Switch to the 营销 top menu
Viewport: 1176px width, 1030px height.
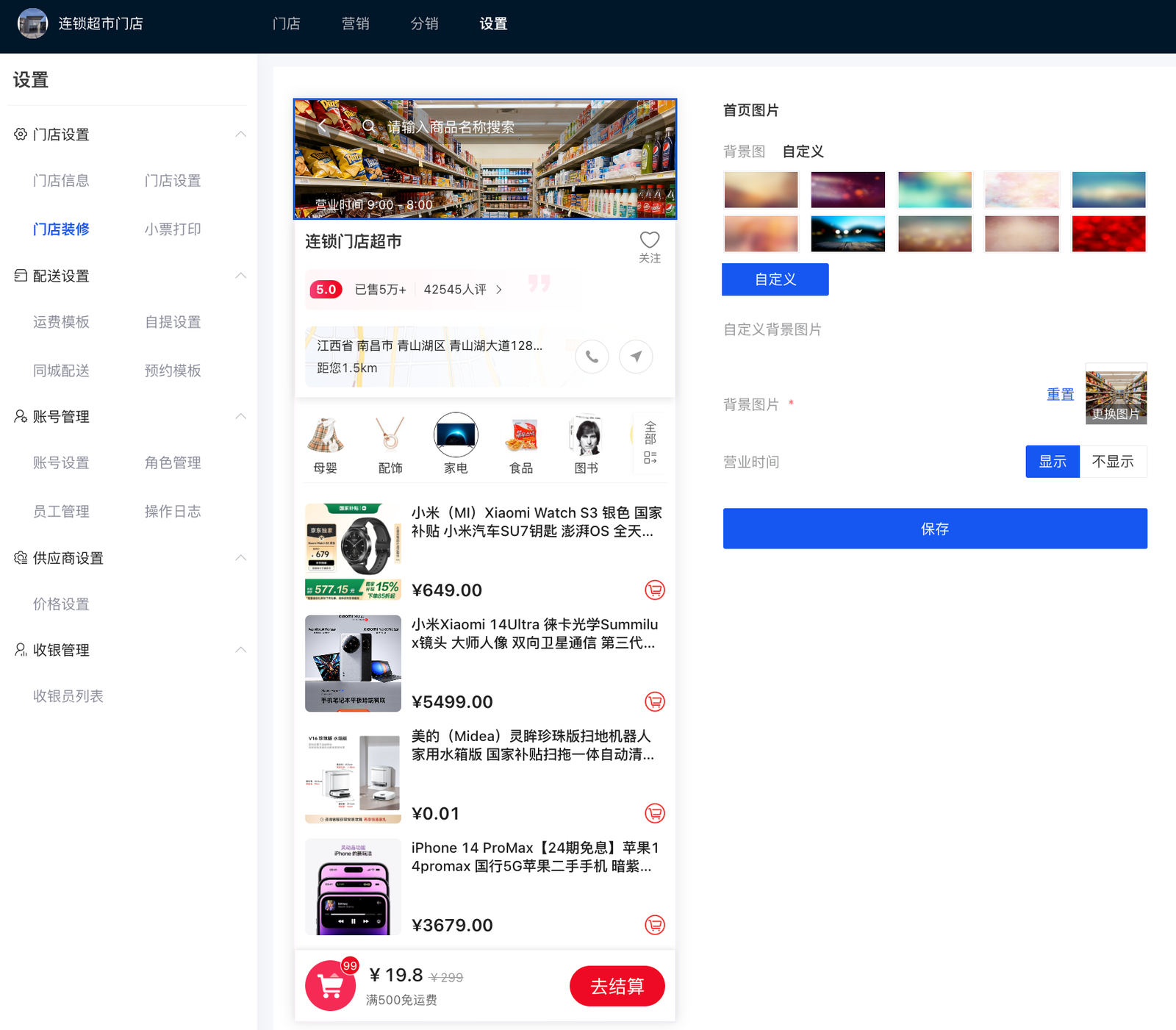click(x=355, y=24)
